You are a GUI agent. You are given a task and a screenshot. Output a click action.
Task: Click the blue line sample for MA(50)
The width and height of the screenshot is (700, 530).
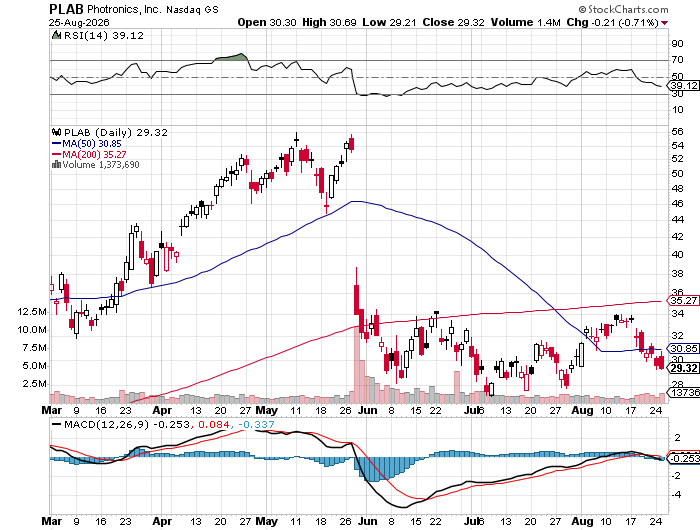tap(57, 143)
